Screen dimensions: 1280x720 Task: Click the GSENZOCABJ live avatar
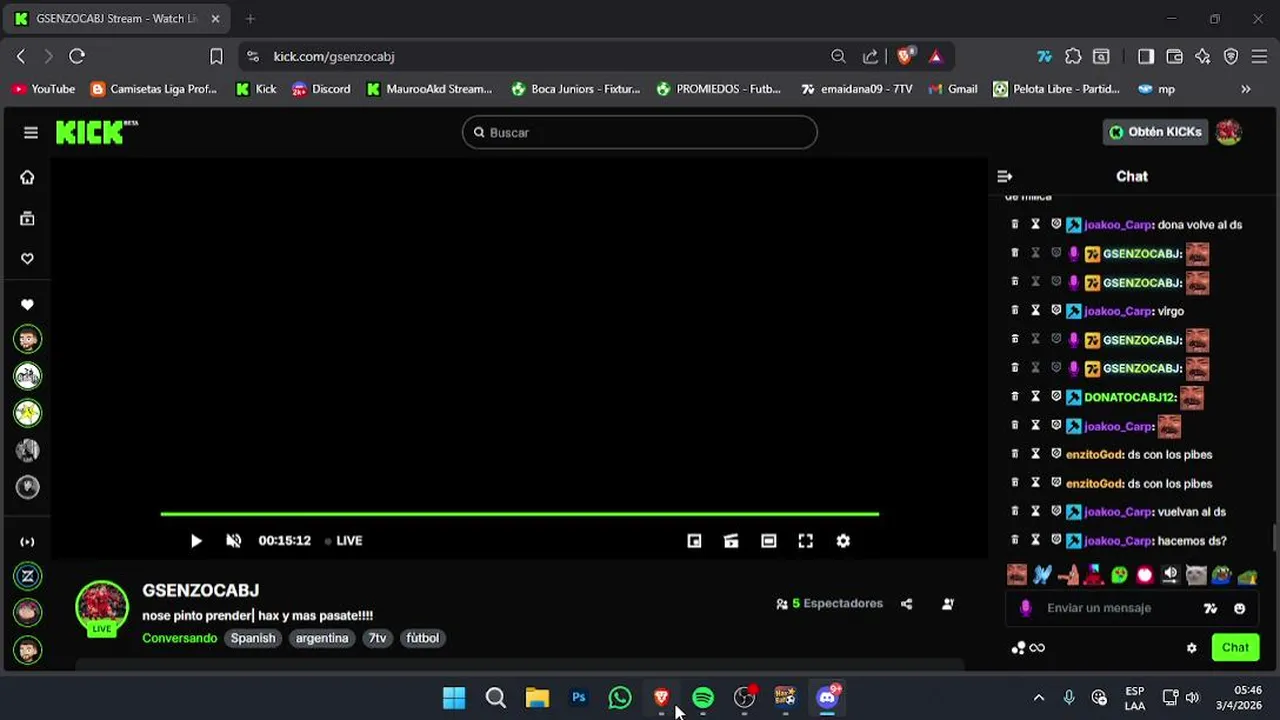pos(102,608)
